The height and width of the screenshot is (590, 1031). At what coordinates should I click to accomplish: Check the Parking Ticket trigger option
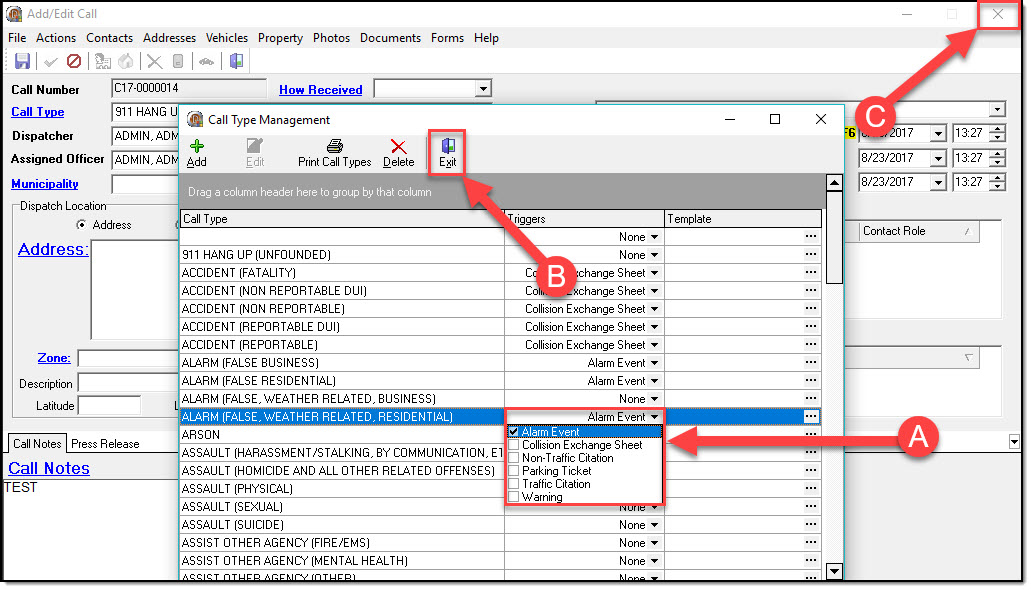coord(514,471)
